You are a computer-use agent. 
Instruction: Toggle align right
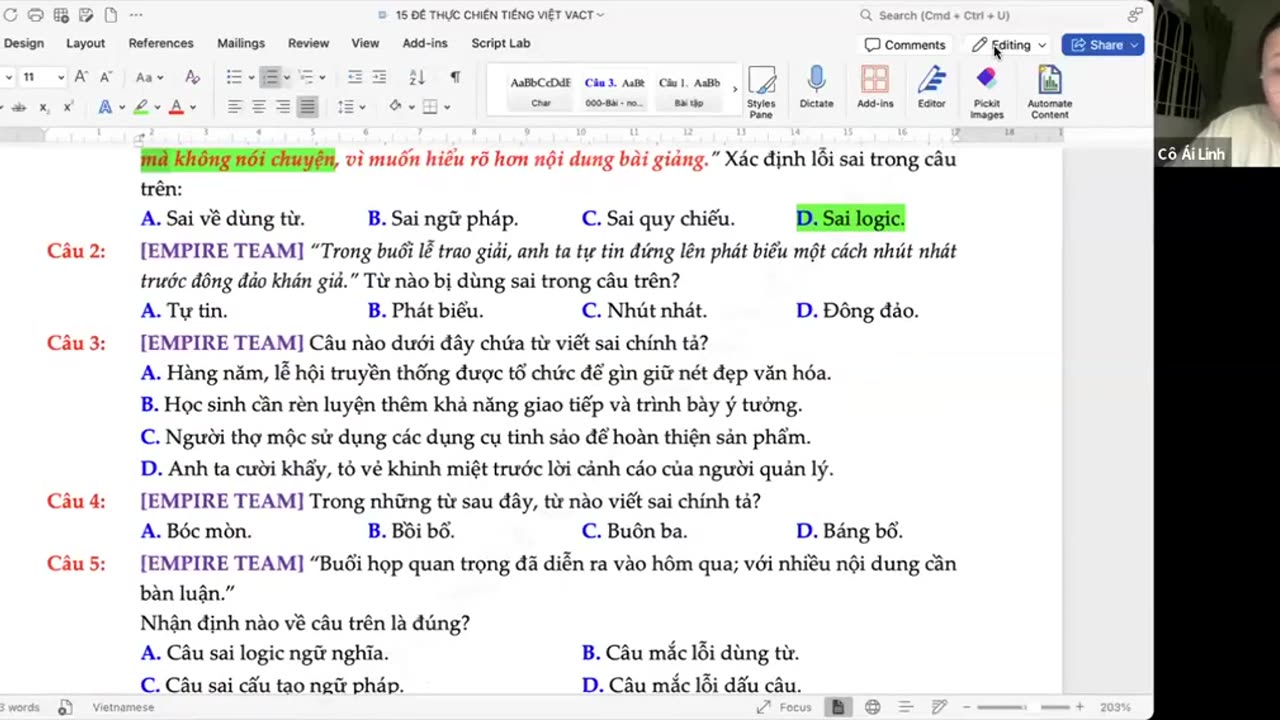pyautogui.click(x=283, y=107)
